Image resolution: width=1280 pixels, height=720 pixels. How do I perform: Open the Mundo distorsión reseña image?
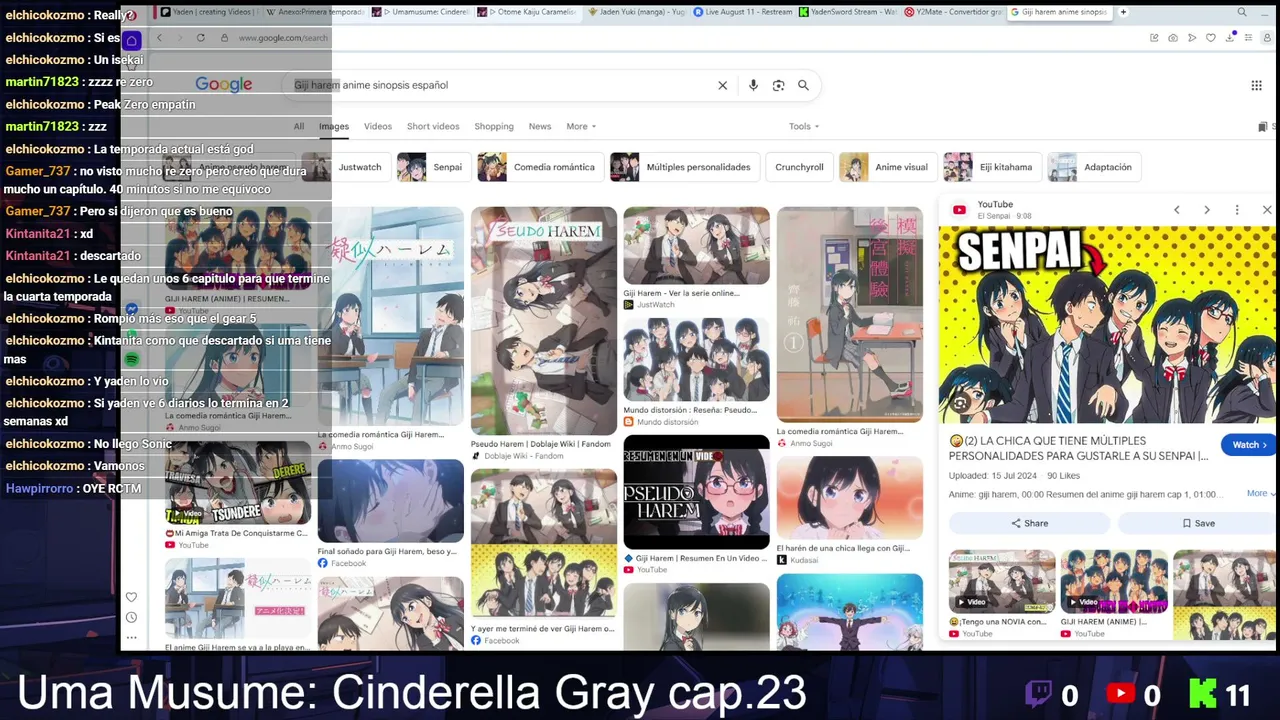click(696, 360)
